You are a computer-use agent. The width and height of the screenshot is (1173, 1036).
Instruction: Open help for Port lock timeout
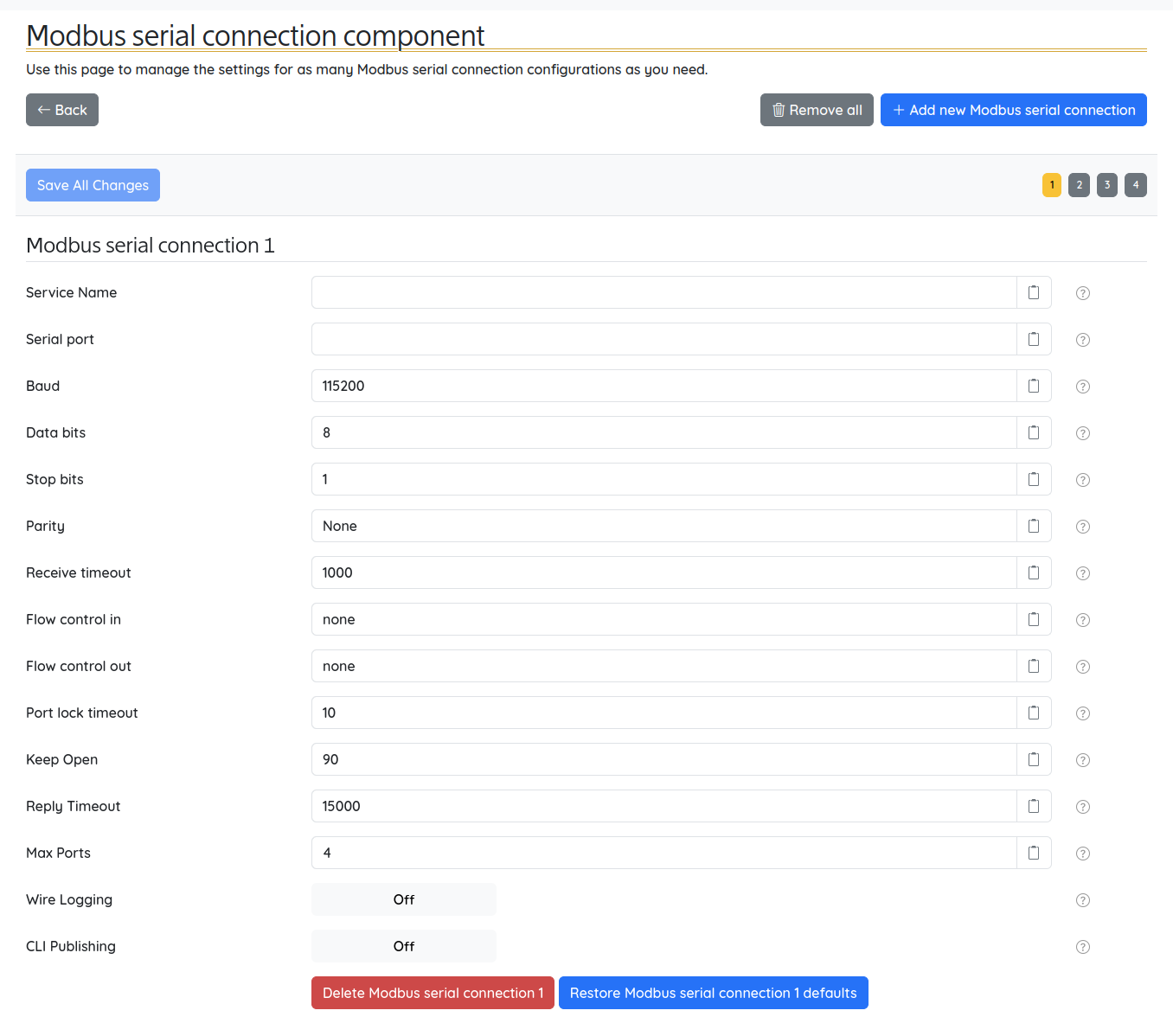pos(1083,713)
